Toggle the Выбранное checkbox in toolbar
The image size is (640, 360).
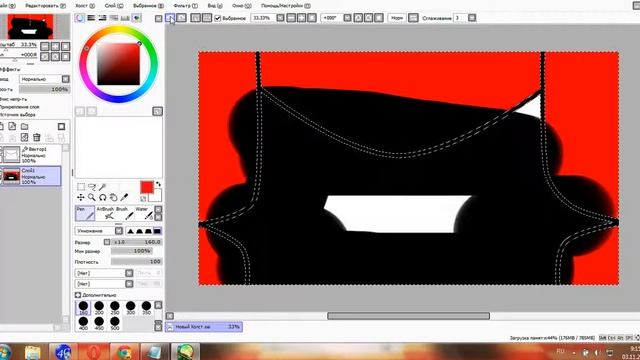218,18
